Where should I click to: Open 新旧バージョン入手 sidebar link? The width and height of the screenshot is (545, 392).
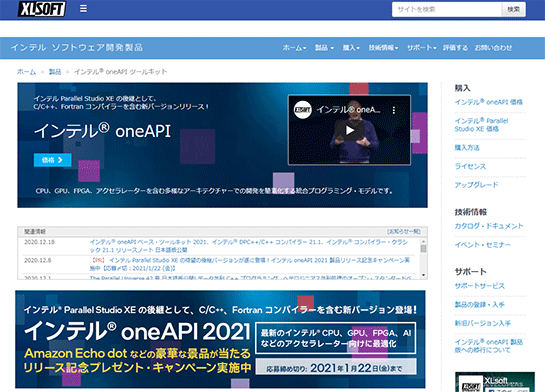coord(483,323)
